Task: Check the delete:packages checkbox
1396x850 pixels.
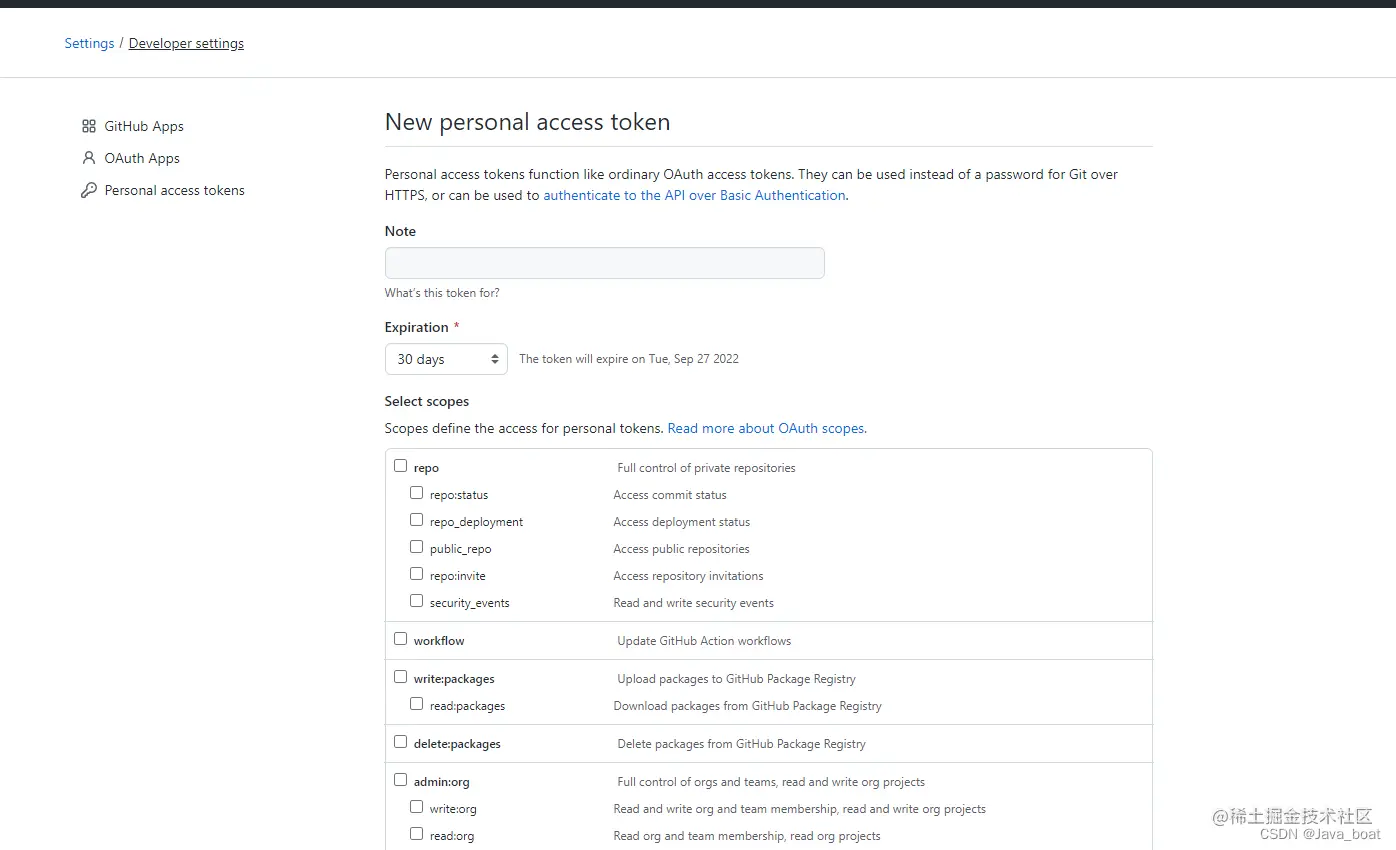Action: click(x=401, y=742)
